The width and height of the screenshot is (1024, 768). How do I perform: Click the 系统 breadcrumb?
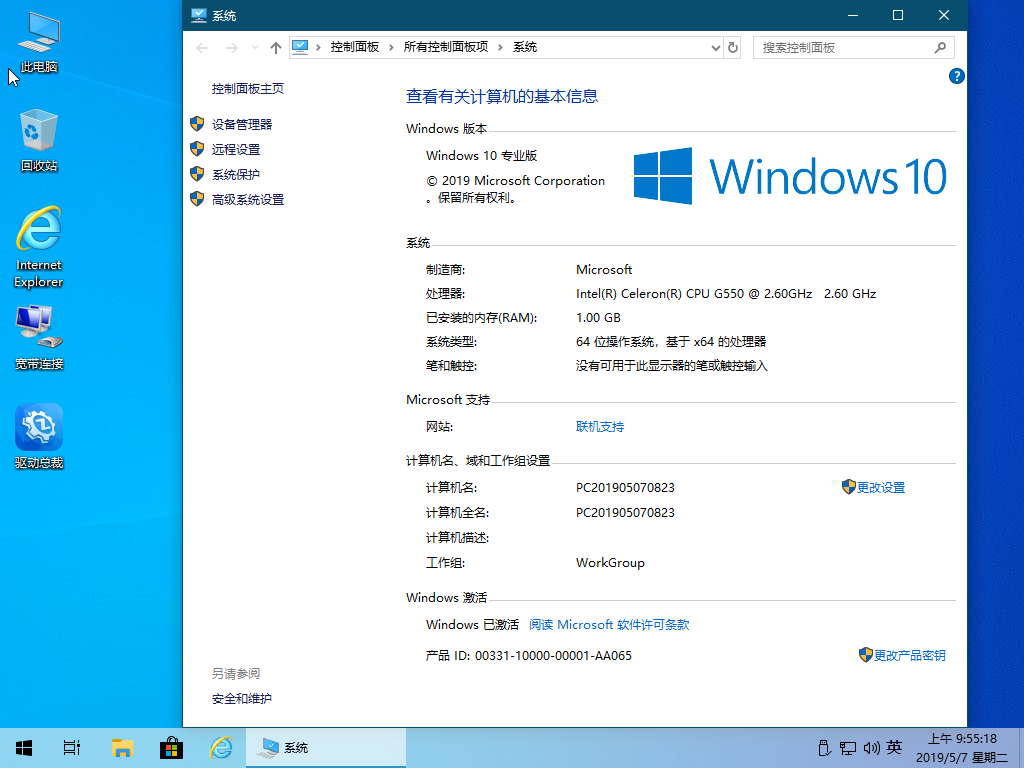point(525,47)
